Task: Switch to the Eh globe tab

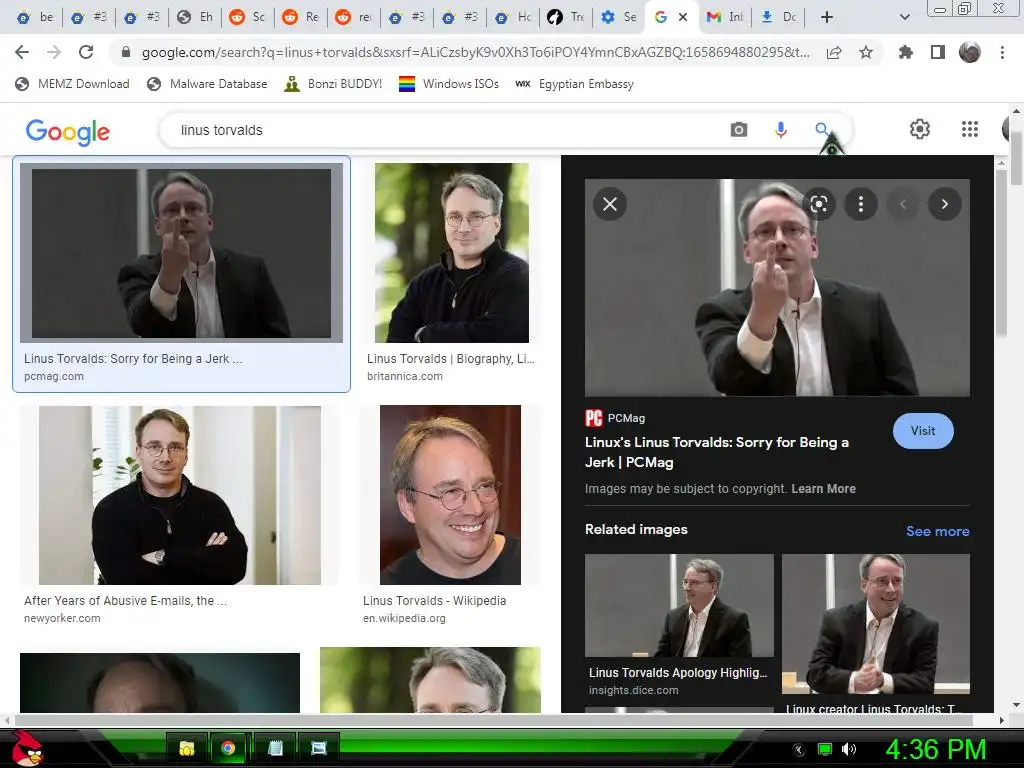Action: 195,17
